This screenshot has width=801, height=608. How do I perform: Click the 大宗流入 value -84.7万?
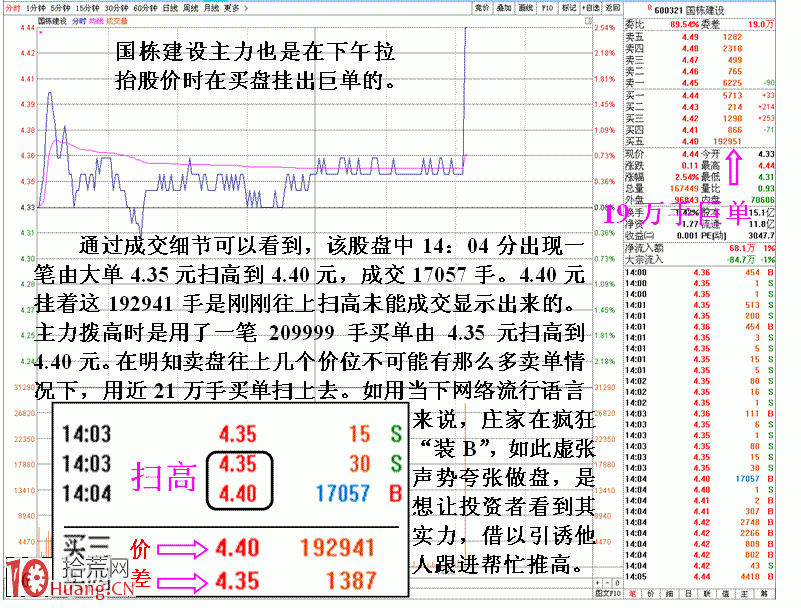(x=741, y=259)
